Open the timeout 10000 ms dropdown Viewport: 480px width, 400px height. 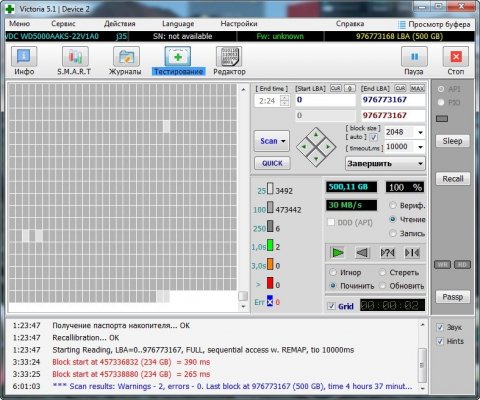pyautogui.click(x=421, y=147)
